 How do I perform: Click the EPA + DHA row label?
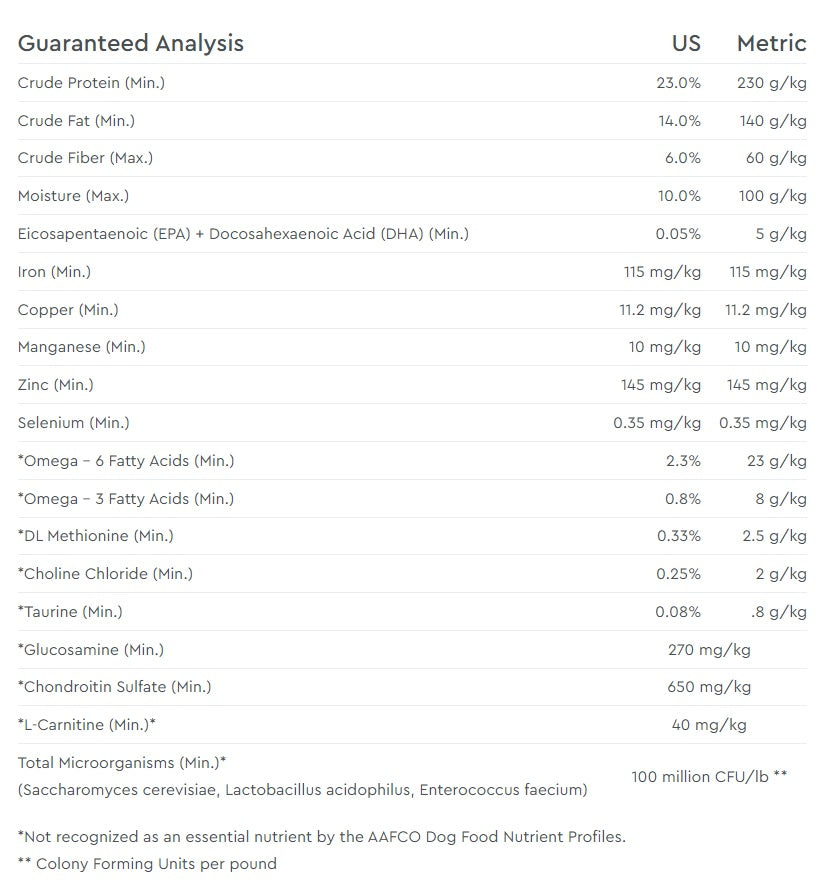click(243, 233)
